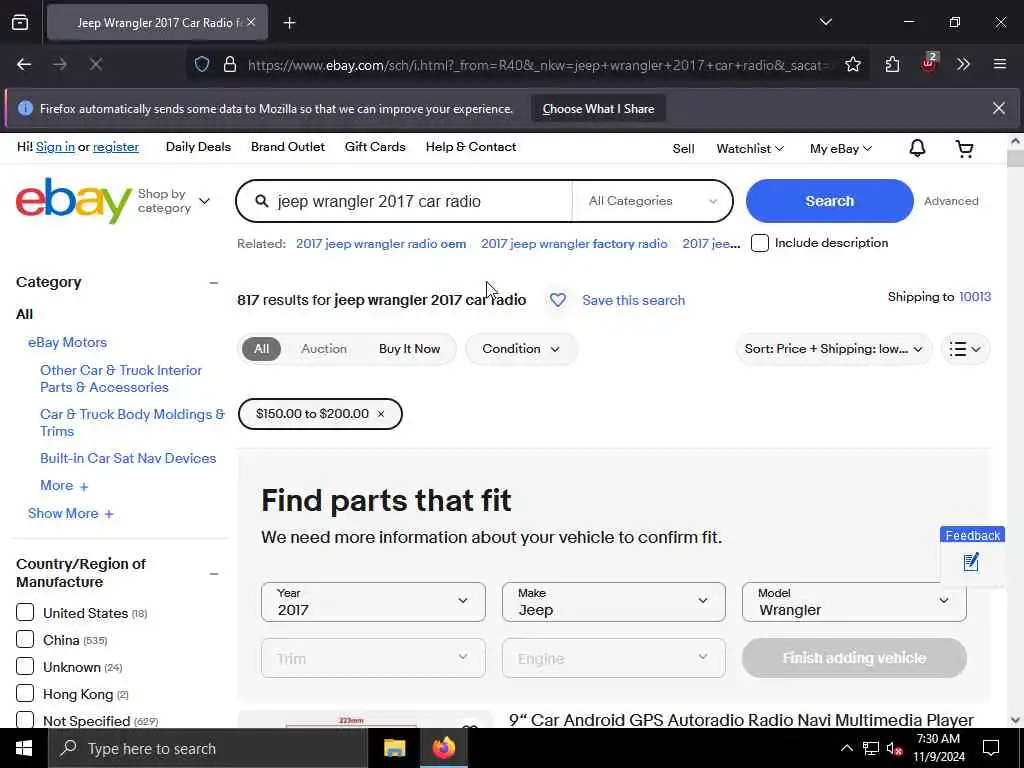This screenshot has height=768, width=1024.
Task: Open the shopping cart icon
Action: 965,149
